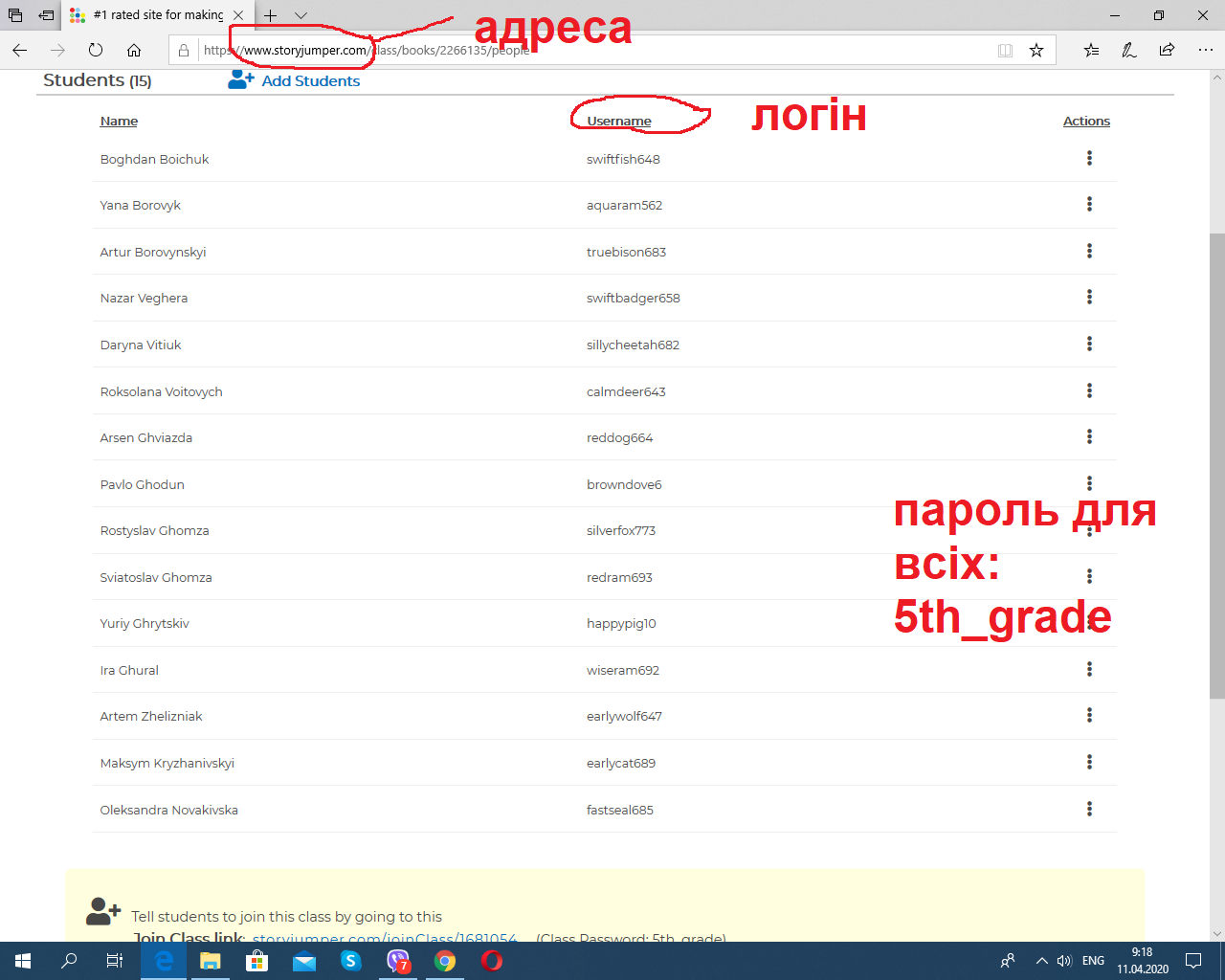Sort students by Name column header
This screenshot has width=1225, height=980.
point(119,122)
